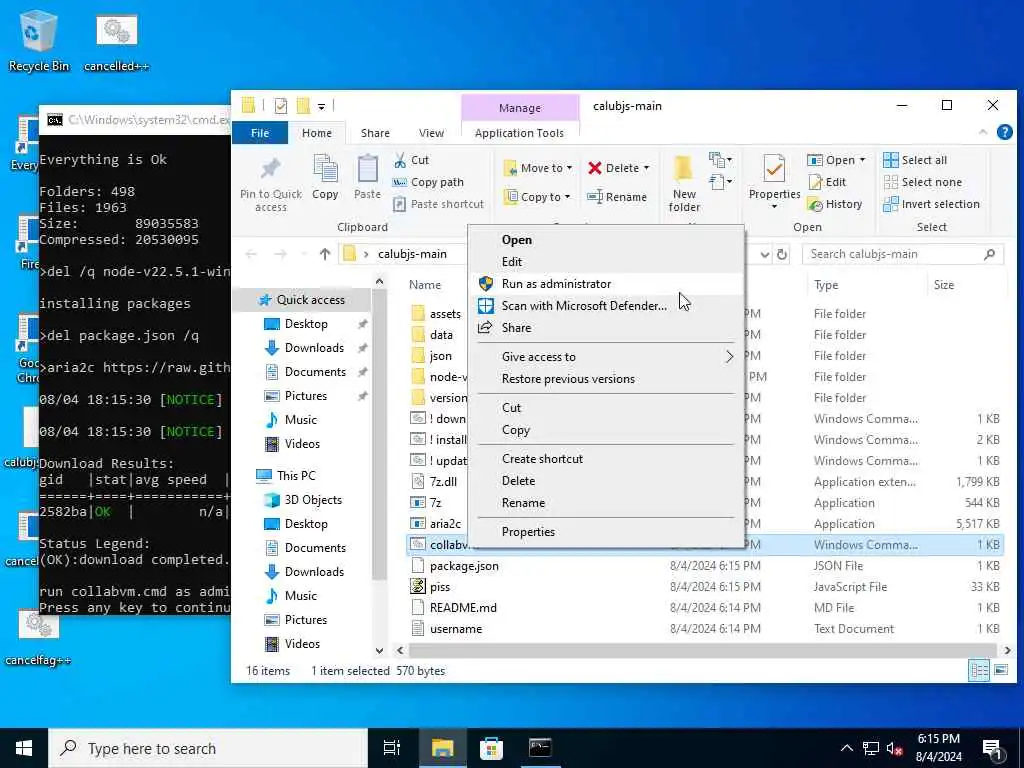The height and width of the screenshot is (768, 1024).
Task: Click the Search calubjs-main field
Action: point(903,254)
